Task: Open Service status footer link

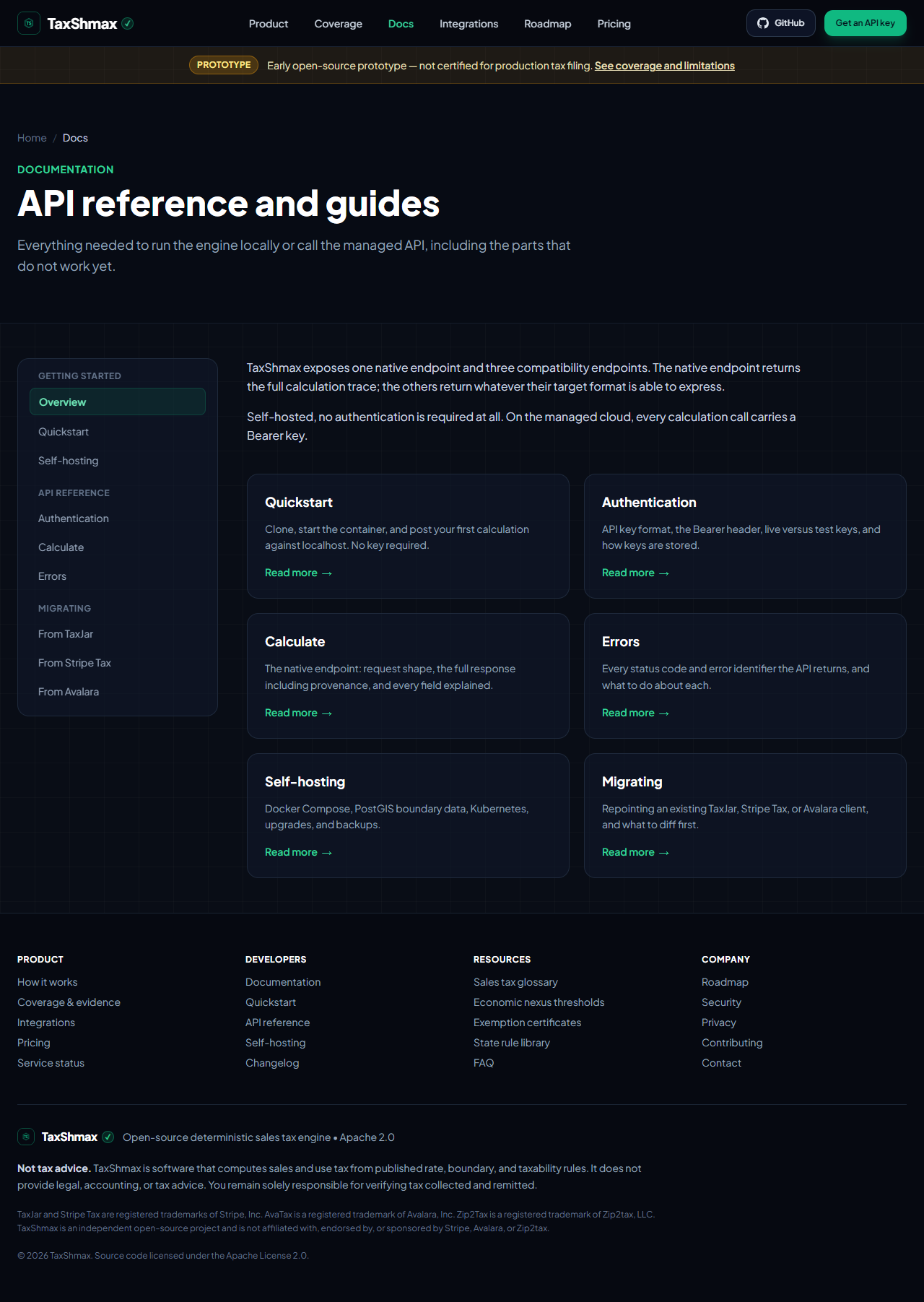Action: [x=51, y=1063]
